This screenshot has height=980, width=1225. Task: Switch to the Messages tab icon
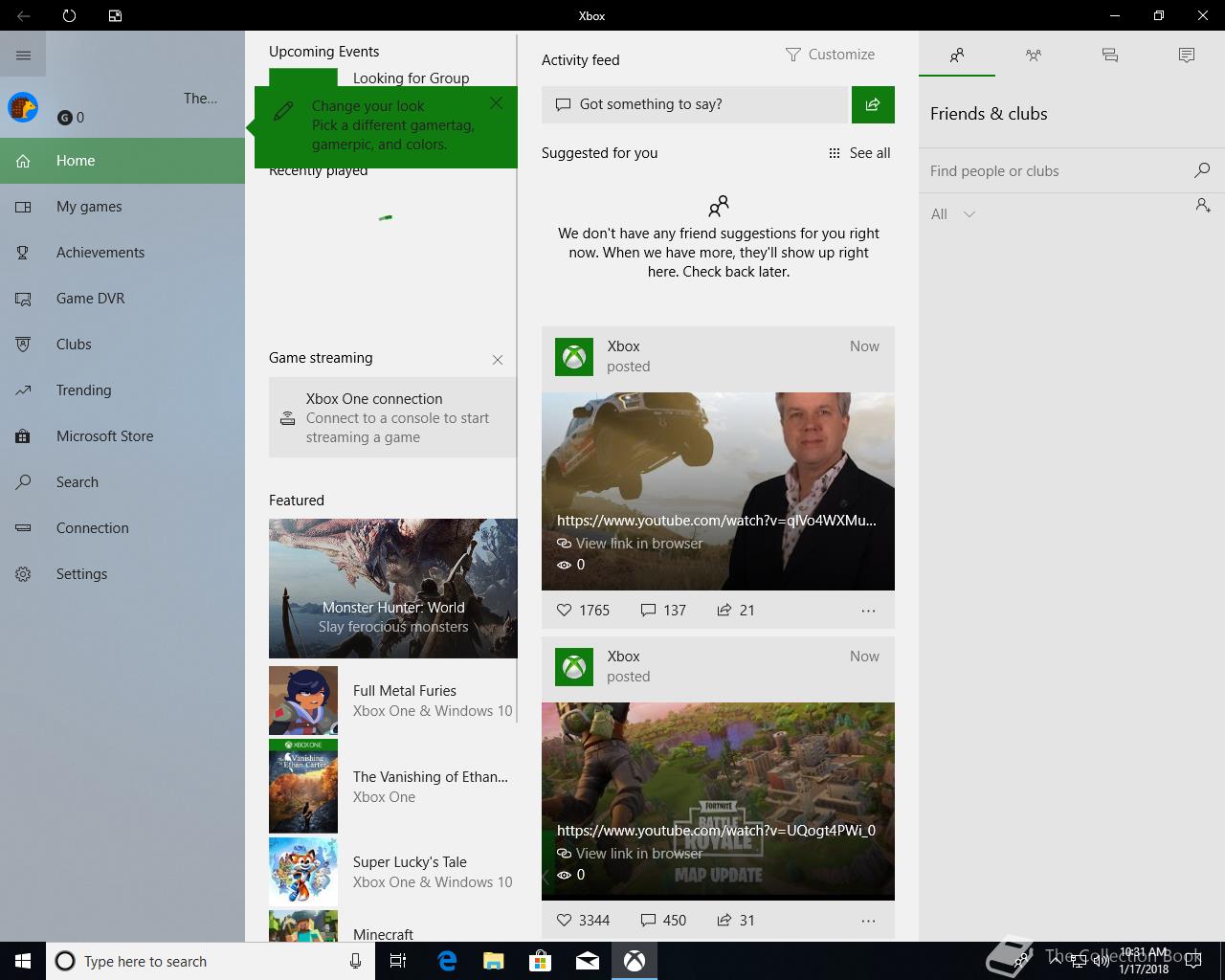1110,56
